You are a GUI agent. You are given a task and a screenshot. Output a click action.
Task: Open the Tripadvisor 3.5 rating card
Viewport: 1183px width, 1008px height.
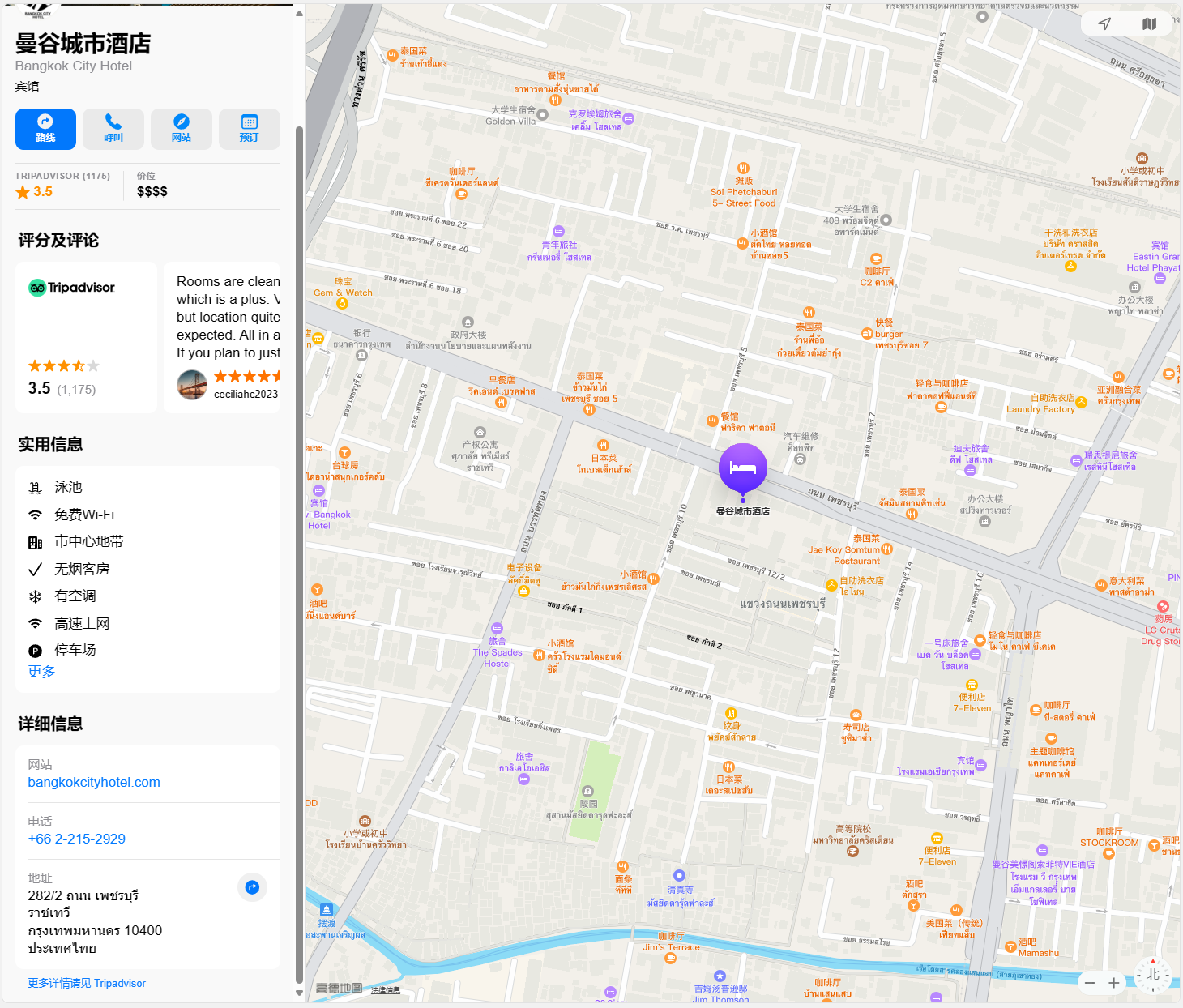tap(86, 337)
